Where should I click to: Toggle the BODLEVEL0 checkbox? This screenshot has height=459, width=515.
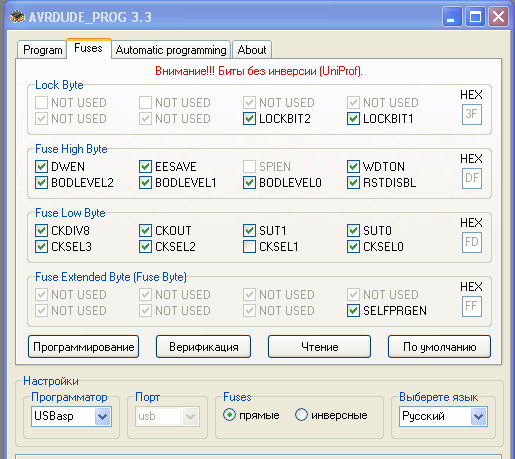click(x=249, y=183)
